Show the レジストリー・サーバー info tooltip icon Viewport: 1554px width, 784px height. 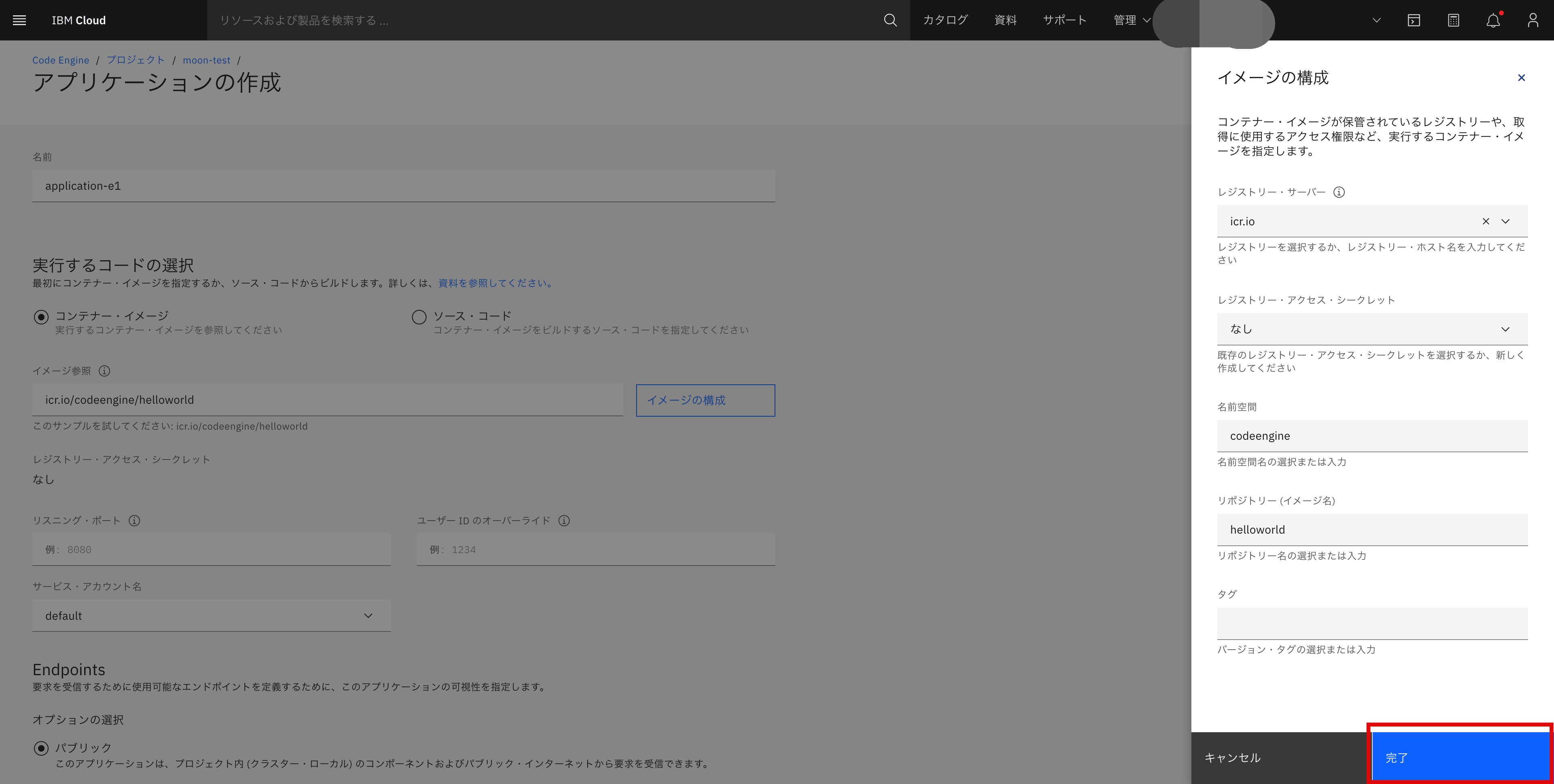[x=1339, y=193]
